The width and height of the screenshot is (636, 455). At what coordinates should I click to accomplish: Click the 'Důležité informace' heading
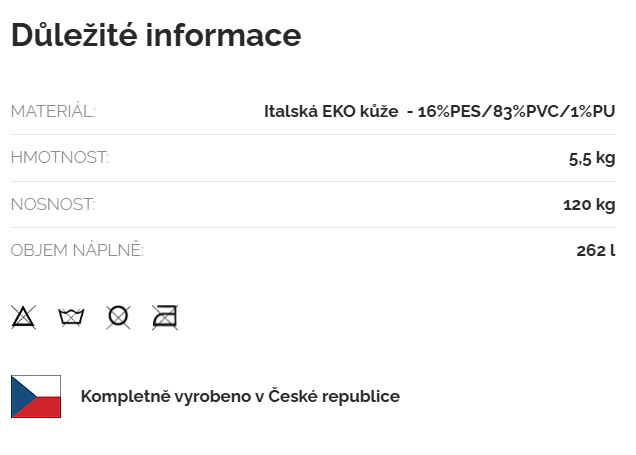click(155, 35)
